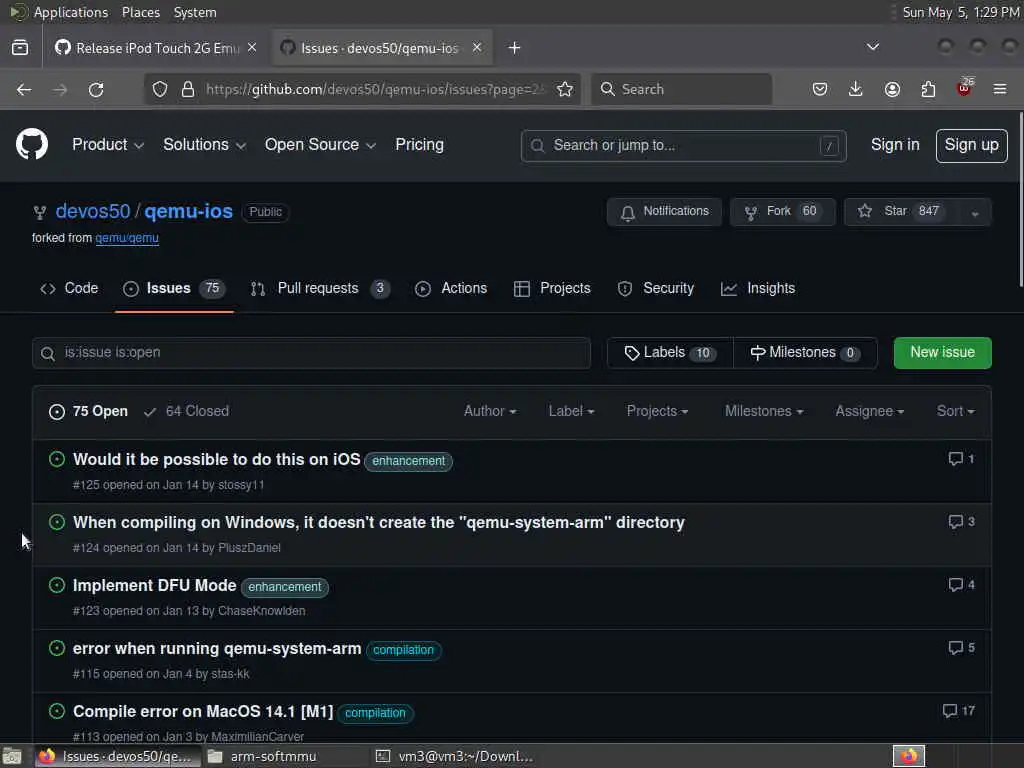1024x768 pixels.
Task: Open a new browser tab with plus
Action: click(515, 48)
